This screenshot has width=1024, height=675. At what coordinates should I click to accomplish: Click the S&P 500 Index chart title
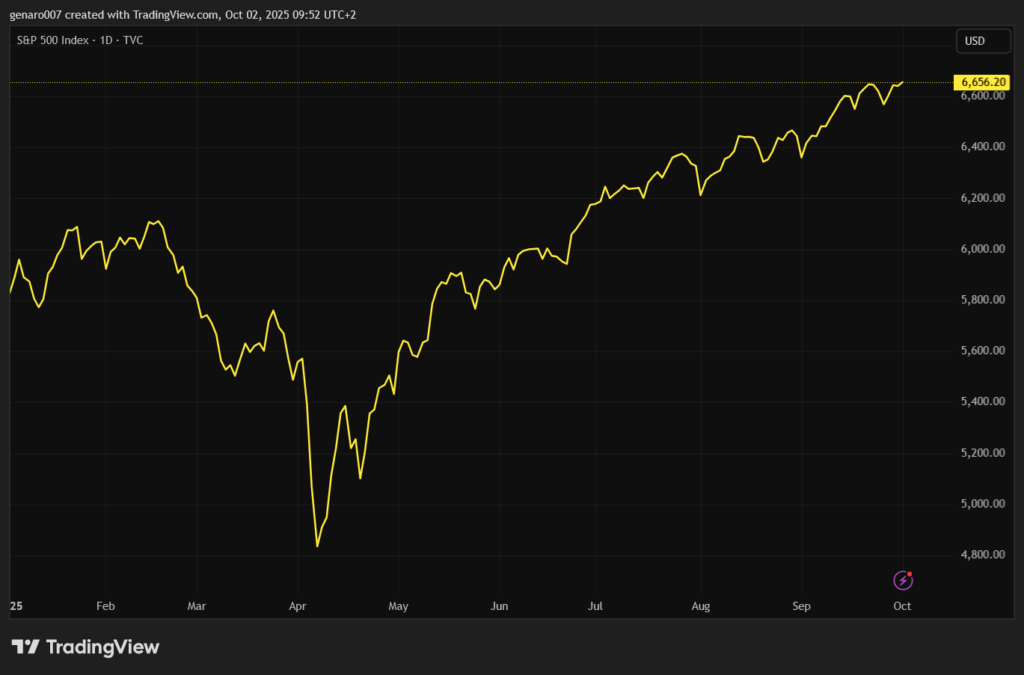80,41
